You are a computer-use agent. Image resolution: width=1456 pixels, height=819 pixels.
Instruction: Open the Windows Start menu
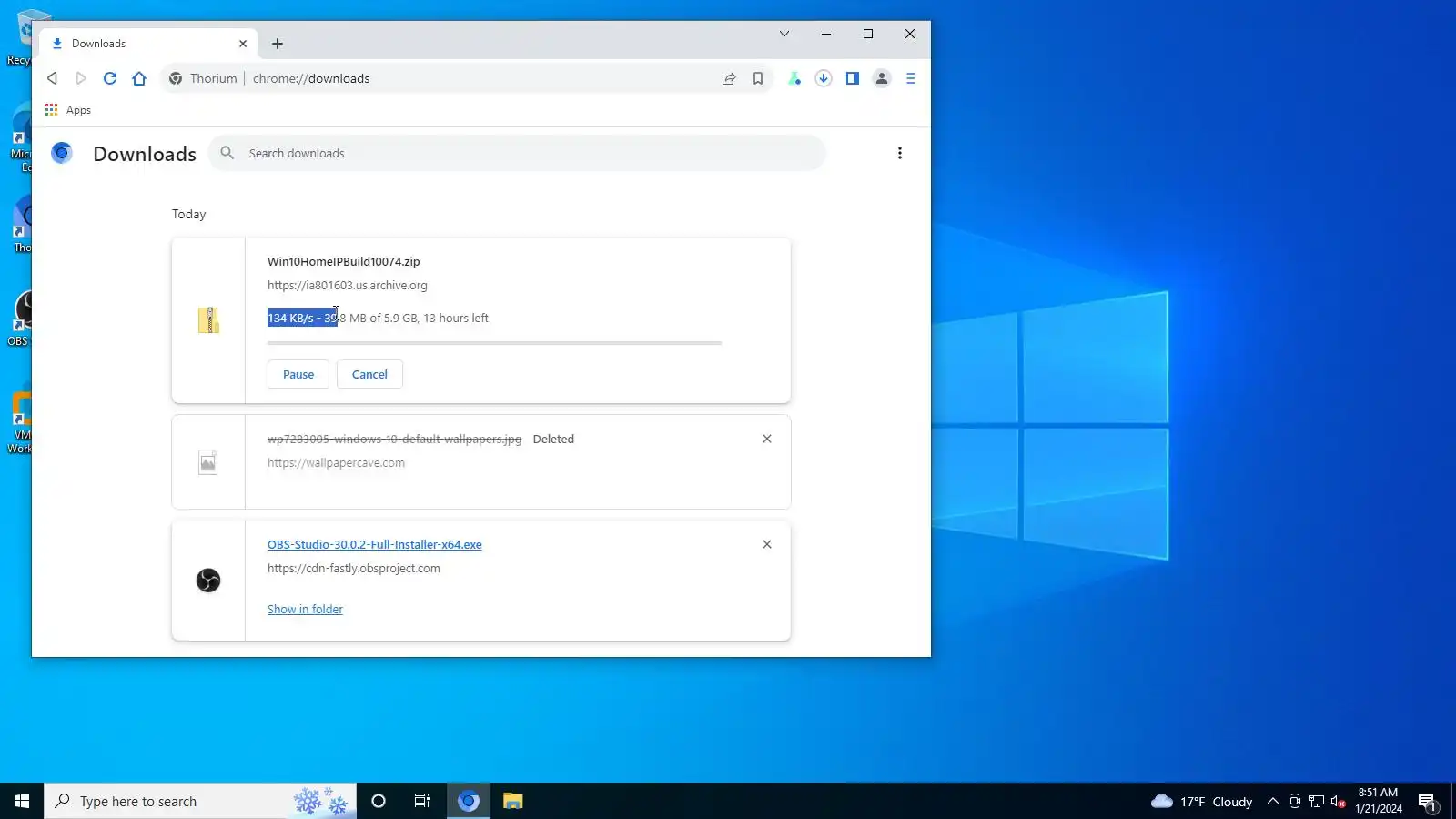tap(22, 801)
